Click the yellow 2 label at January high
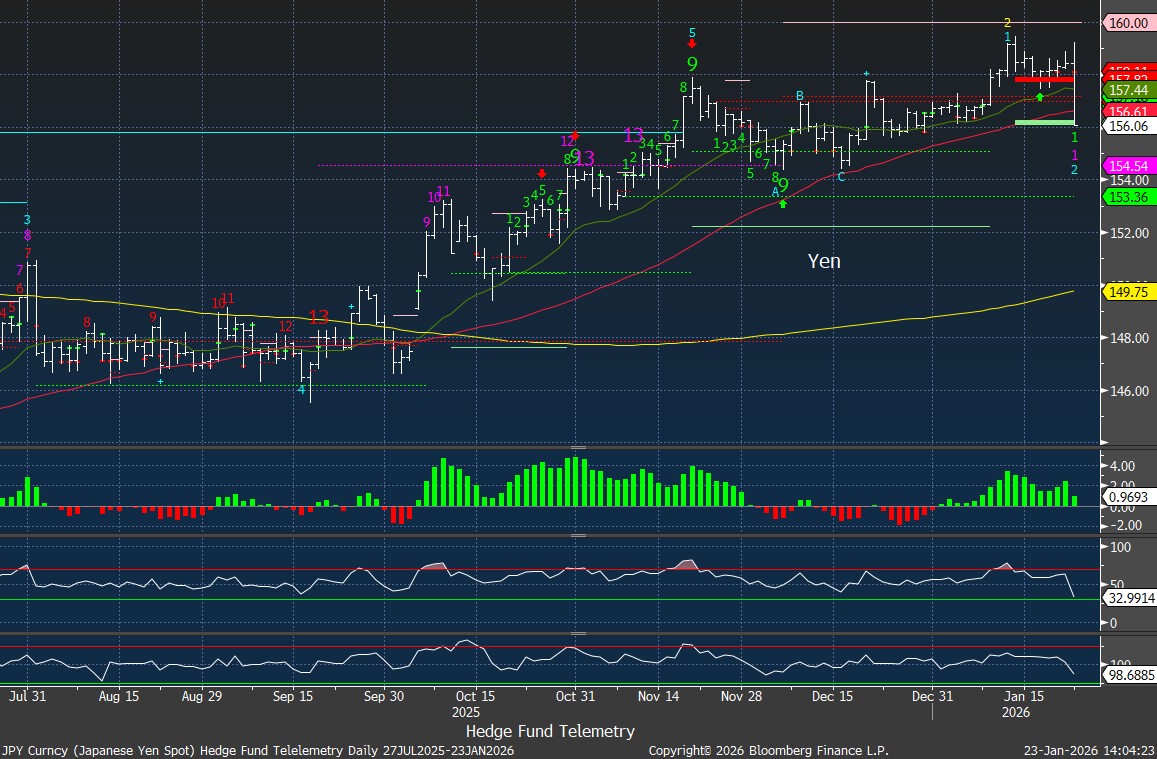 [1008, 23]
